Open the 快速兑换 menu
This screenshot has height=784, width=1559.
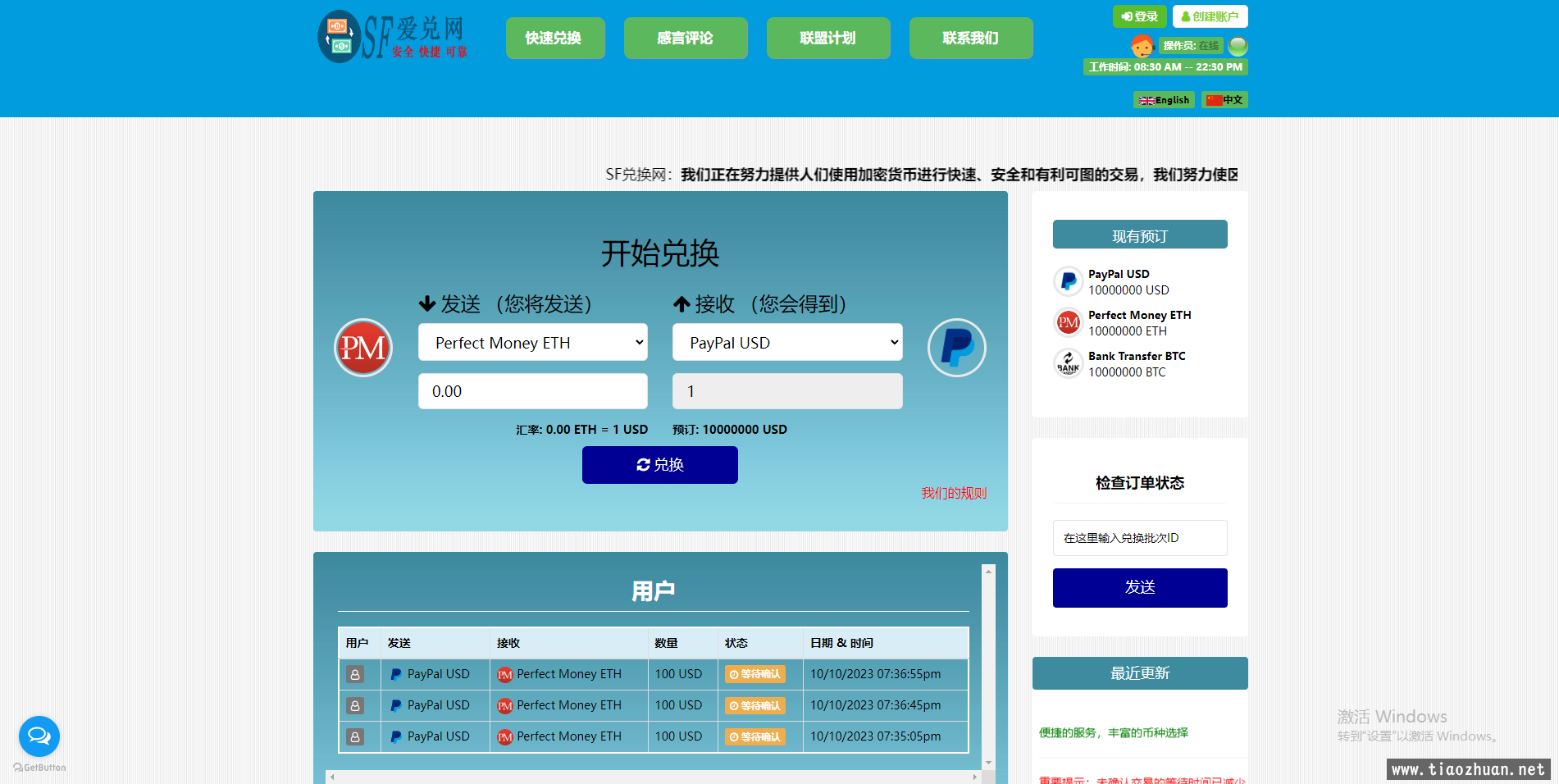(x=555, y=38)
